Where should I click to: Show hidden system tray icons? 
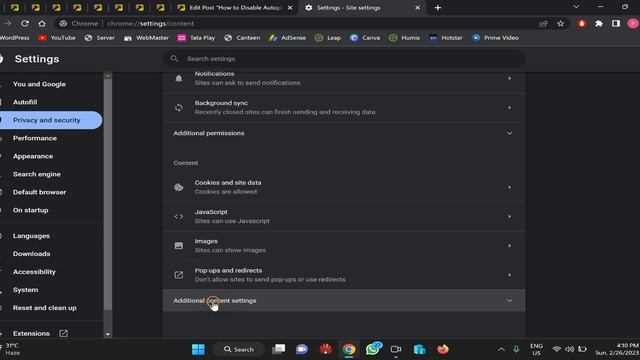[x=501, y=349]
